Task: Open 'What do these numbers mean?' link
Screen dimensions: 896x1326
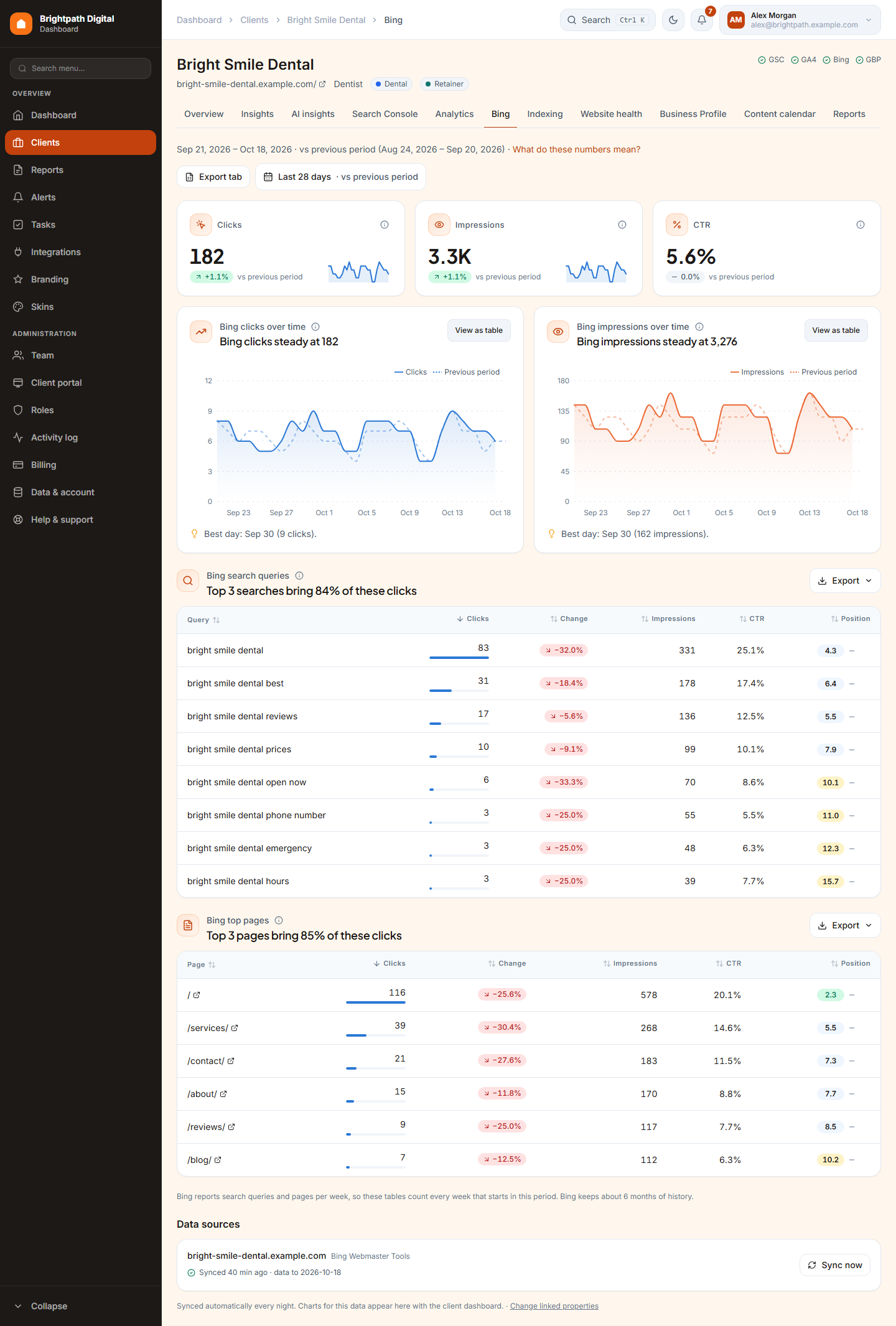Action: (576, 149)
